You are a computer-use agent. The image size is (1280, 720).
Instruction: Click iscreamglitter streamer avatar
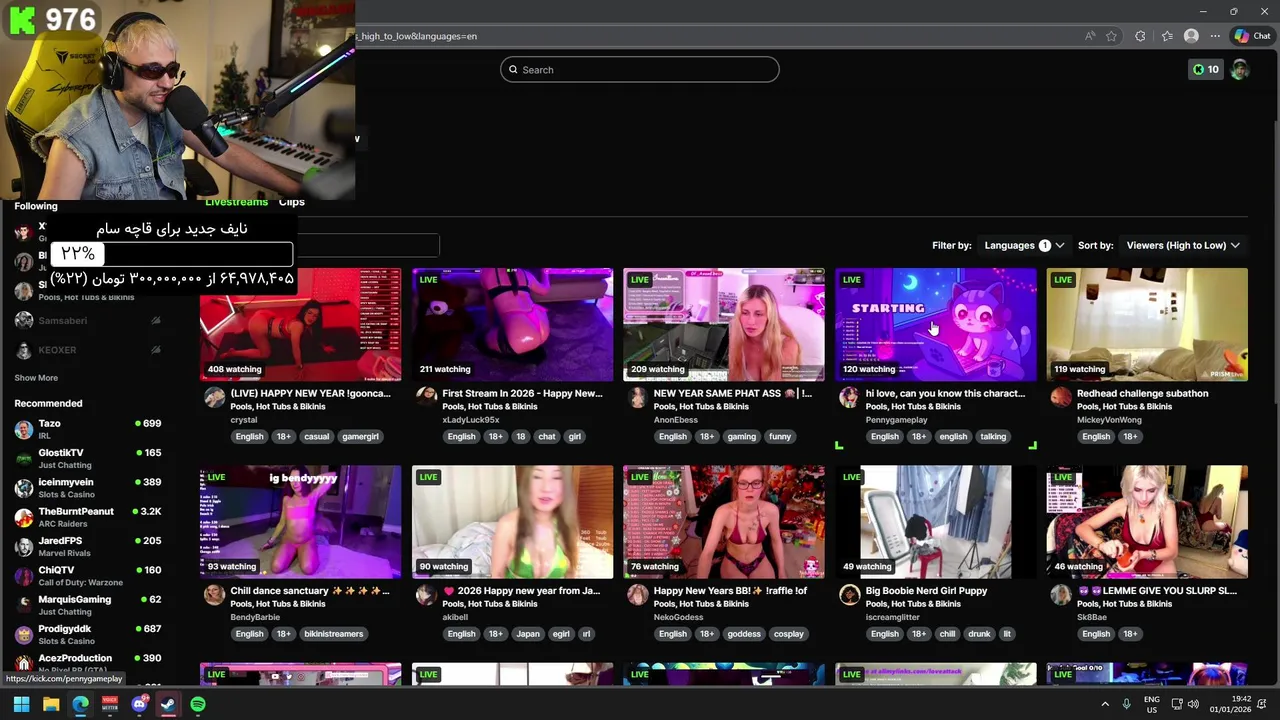click(849, 595)
